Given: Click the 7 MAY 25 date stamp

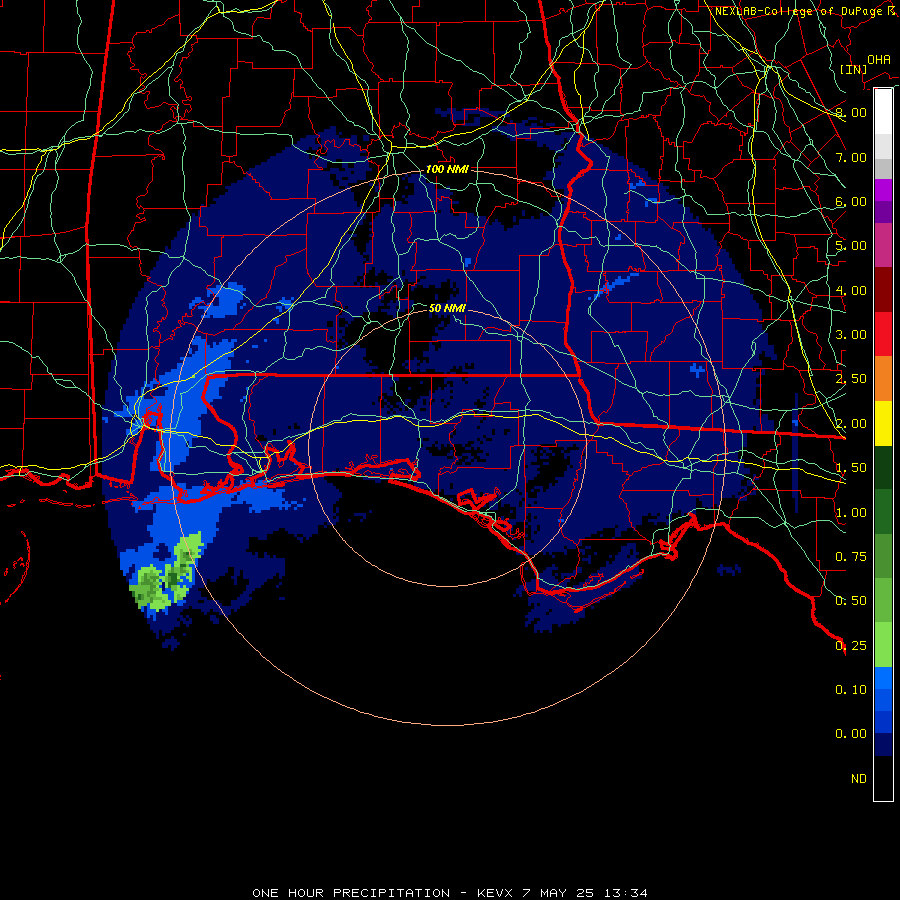Looking at the screenshot, I should (558, 893).
